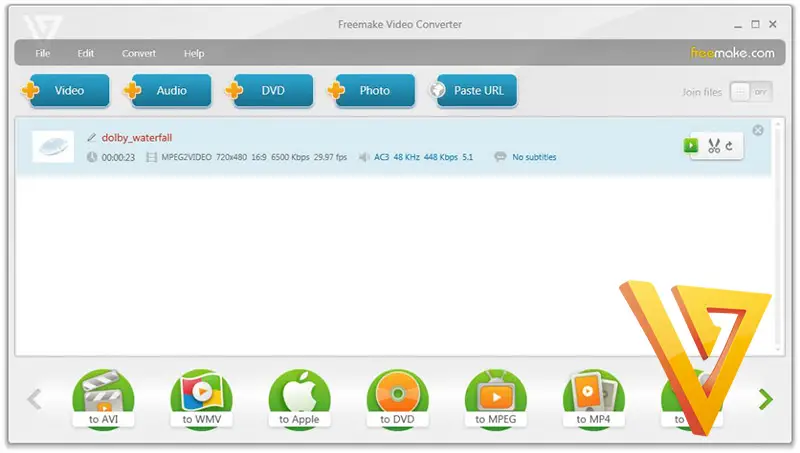800x453 pixels.
Task: Click the pencil rename icon beside dolby_waterfall
Action: [91, 137]
